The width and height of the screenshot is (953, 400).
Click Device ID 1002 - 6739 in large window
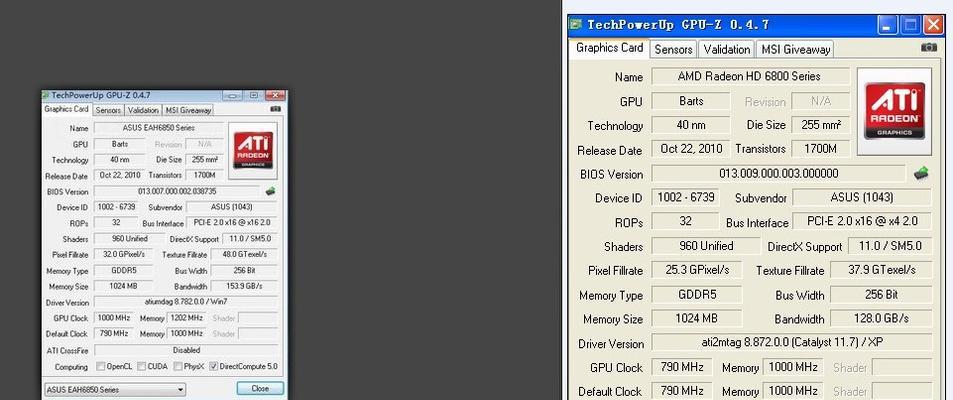point(686,198)
